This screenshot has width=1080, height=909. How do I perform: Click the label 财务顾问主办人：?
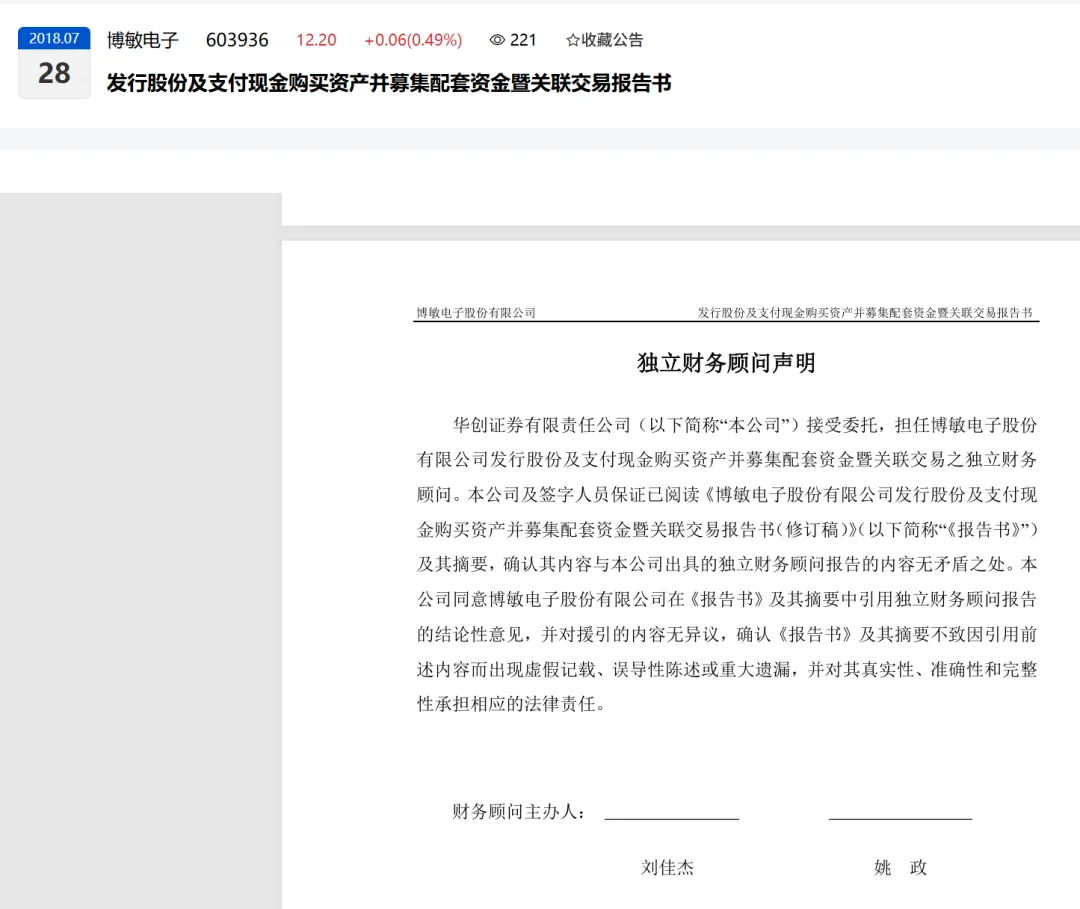[x=519, y=812]
